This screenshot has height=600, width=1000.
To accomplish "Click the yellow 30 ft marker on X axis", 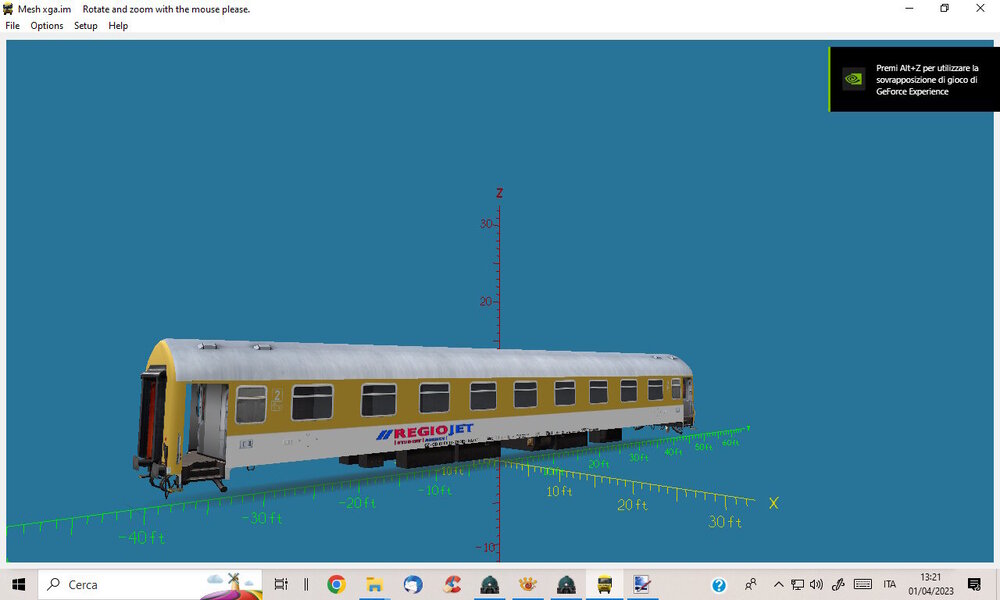I will point(724,522).
